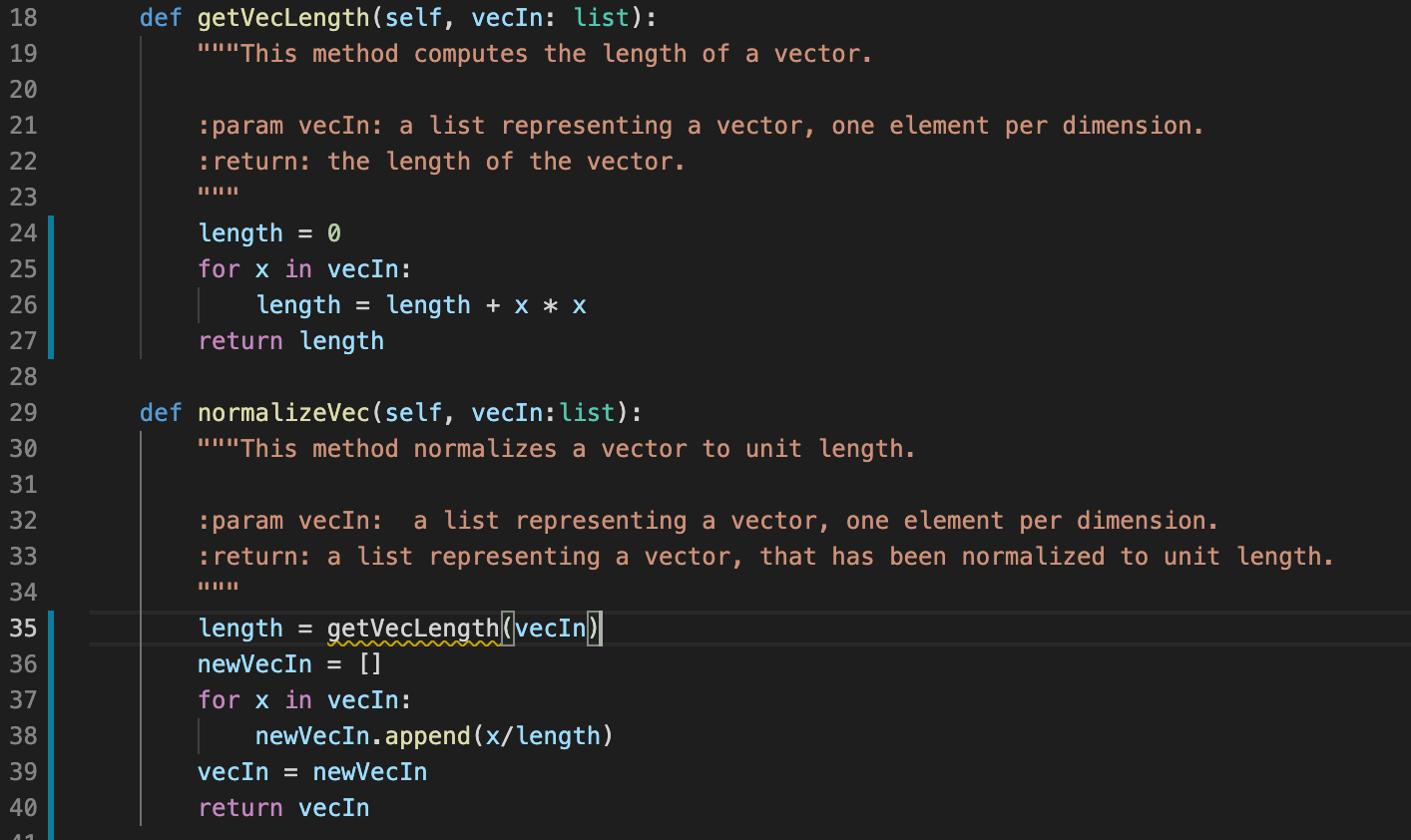Click 'return' keyword on line 40

240,808
